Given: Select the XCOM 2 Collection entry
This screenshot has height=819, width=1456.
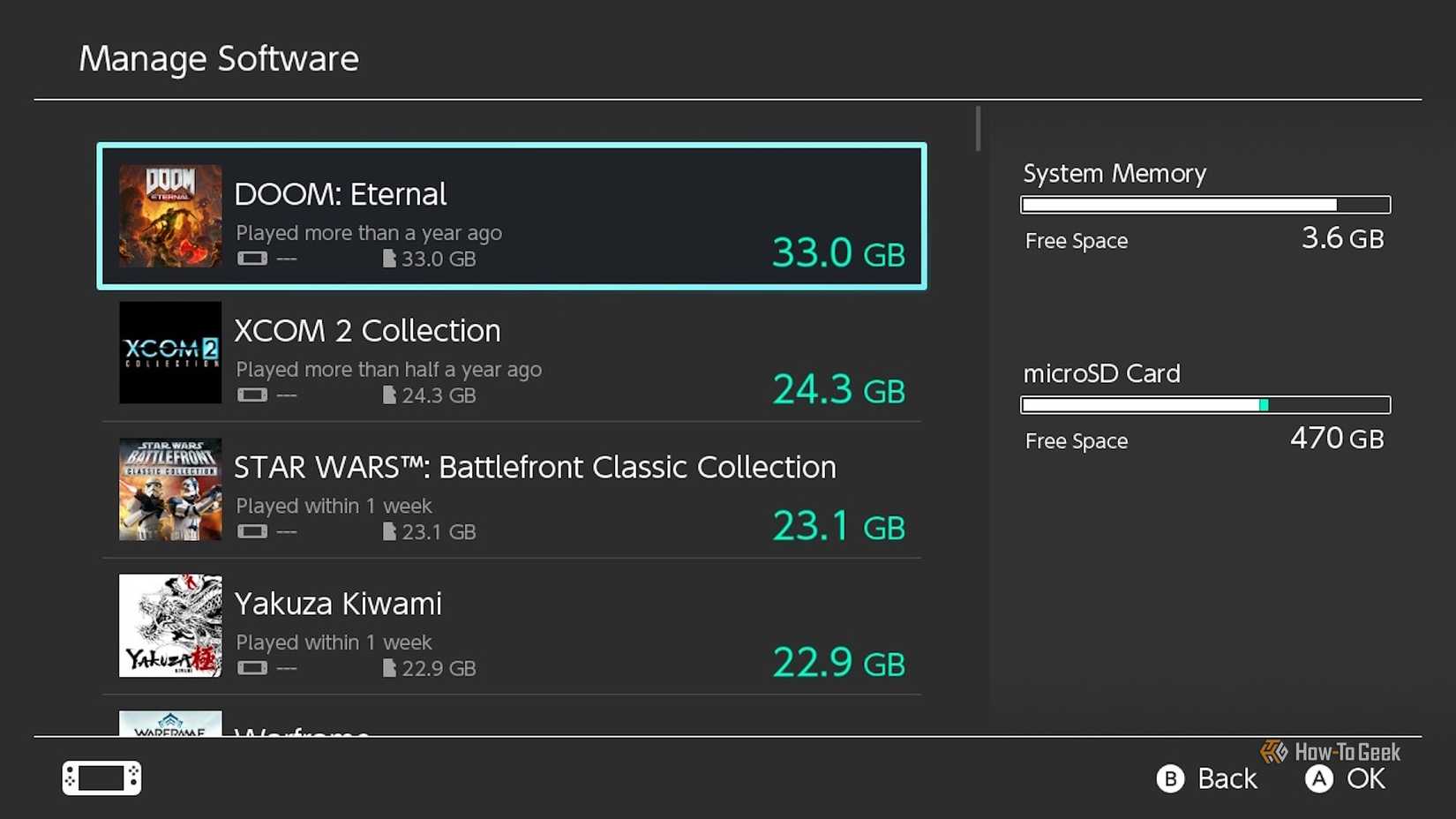Looking at the screenshot, I should [367, 331].
